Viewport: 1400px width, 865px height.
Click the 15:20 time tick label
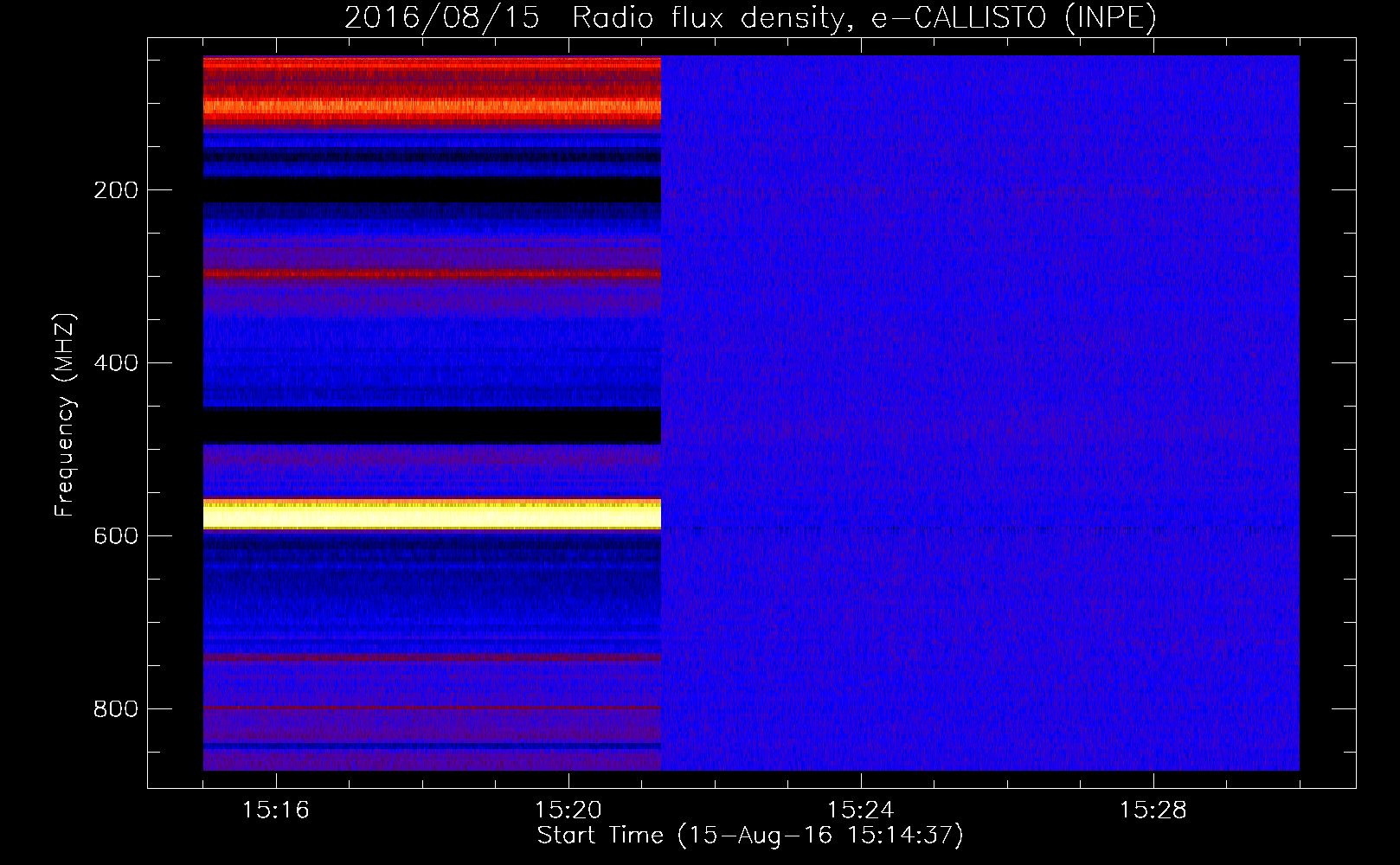pos(568,811)
